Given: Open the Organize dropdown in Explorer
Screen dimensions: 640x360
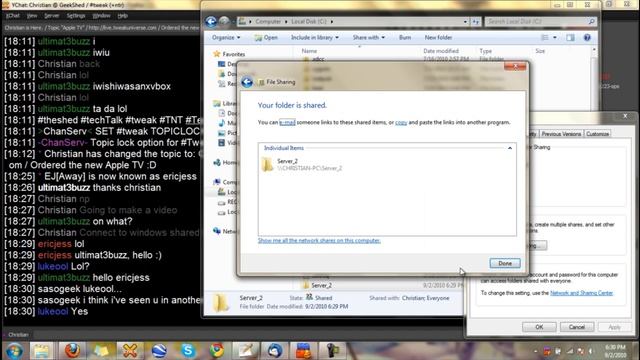Looking at the screenshot, I should tap(226, 38).
